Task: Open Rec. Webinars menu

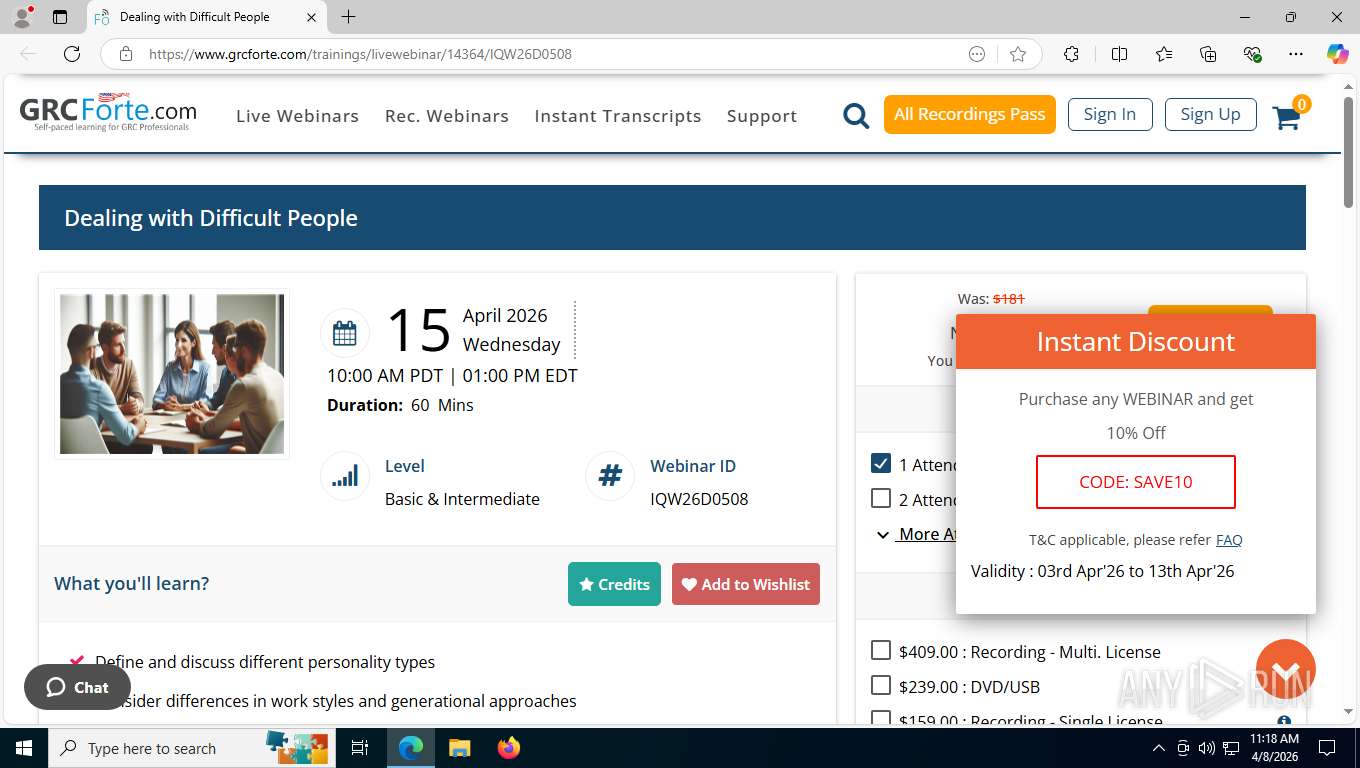Action: [x=447, y=116]
